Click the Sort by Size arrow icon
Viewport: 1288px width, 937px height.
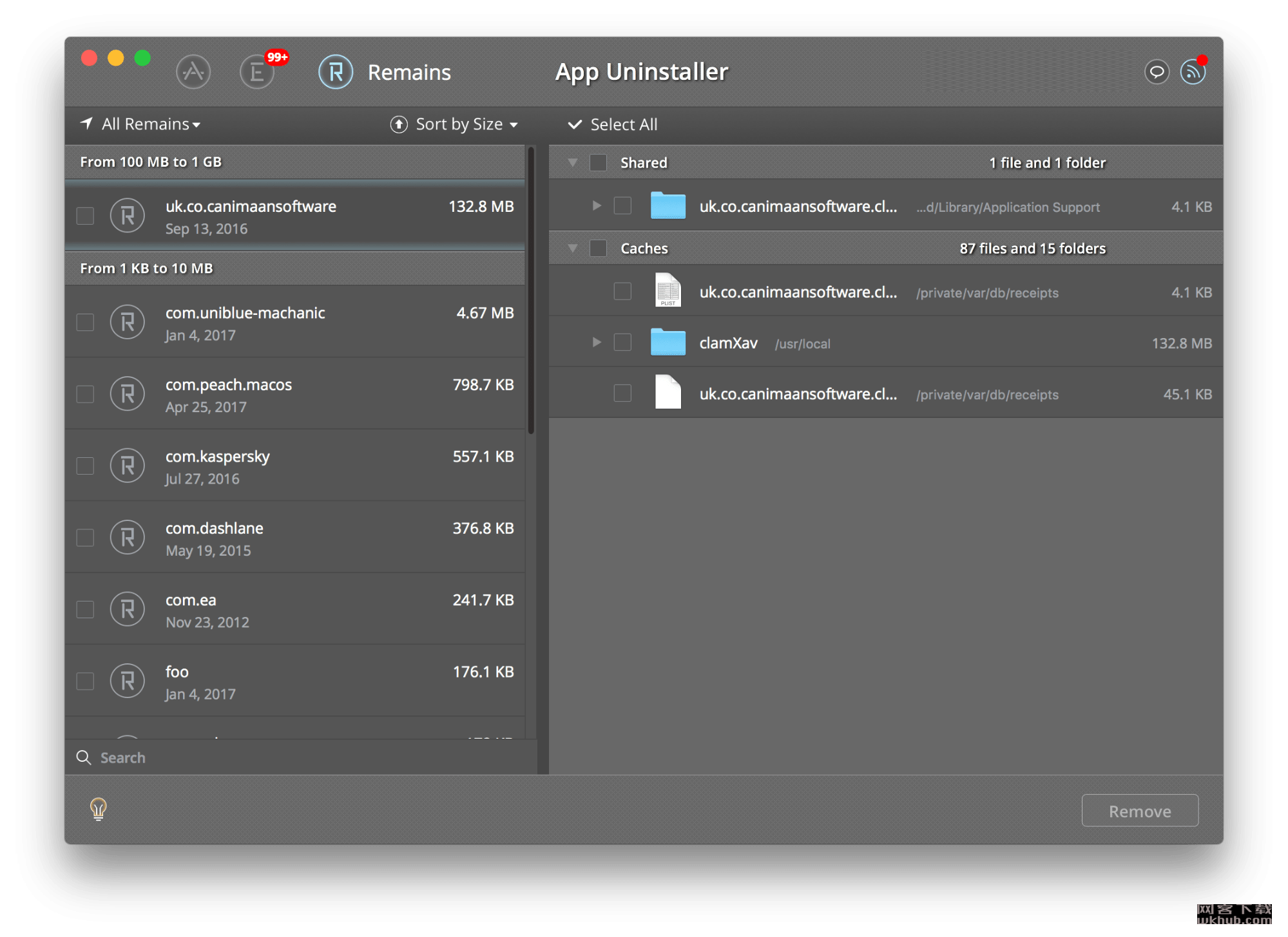point(399,124)
